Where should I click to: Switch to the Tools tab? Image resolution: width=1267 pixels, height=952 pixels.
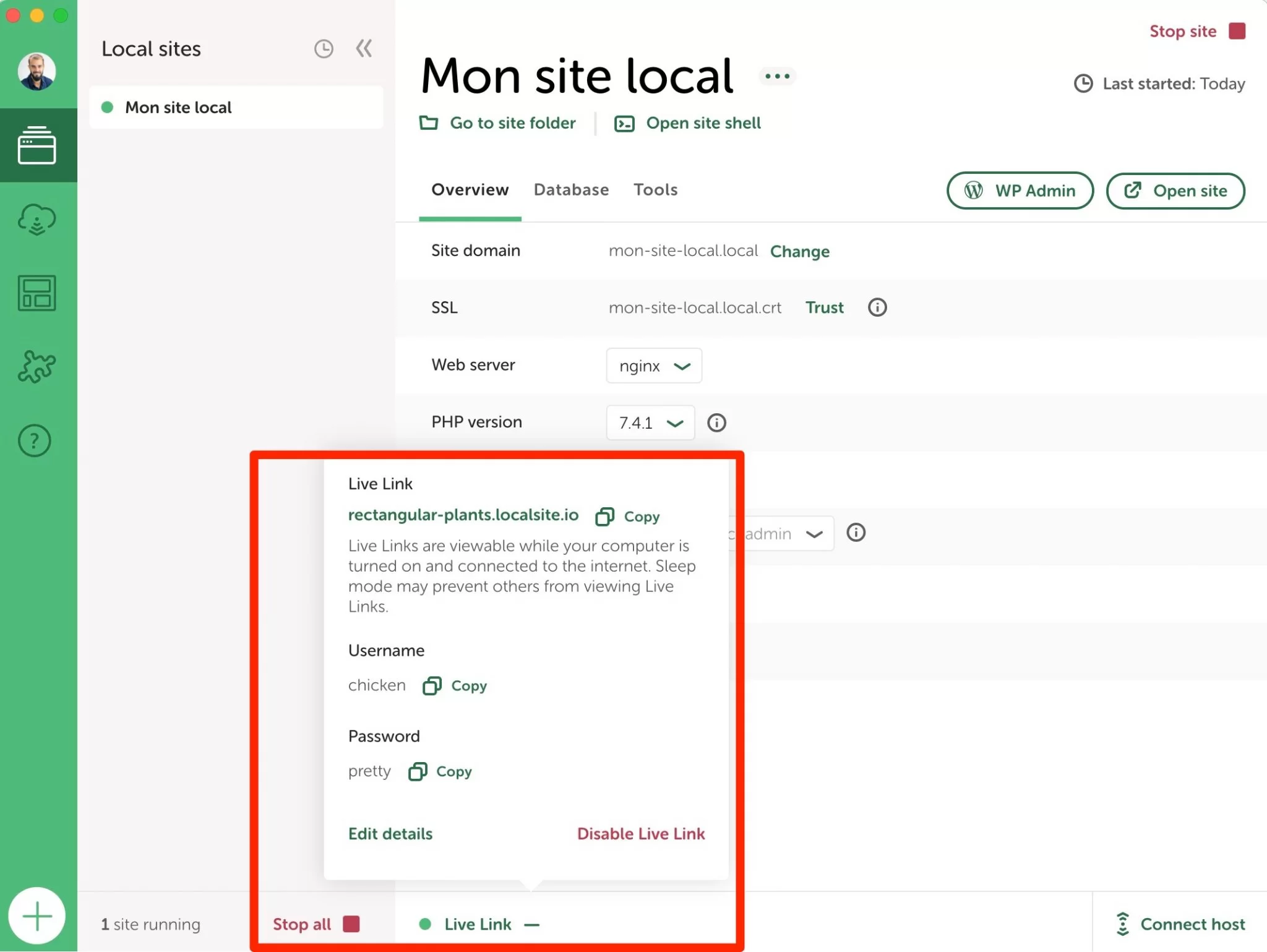pos(655,190)
